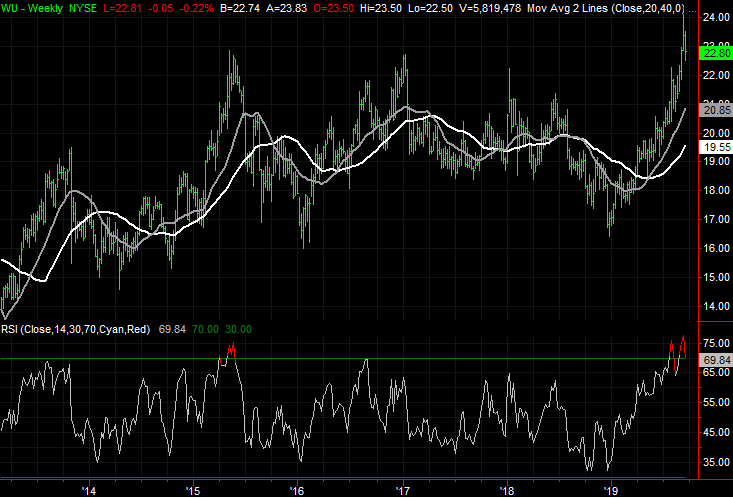Click the 35.00 RSI axis label
Screen dimensions: 733x497
pyautogui.click(x=713, y=463)
